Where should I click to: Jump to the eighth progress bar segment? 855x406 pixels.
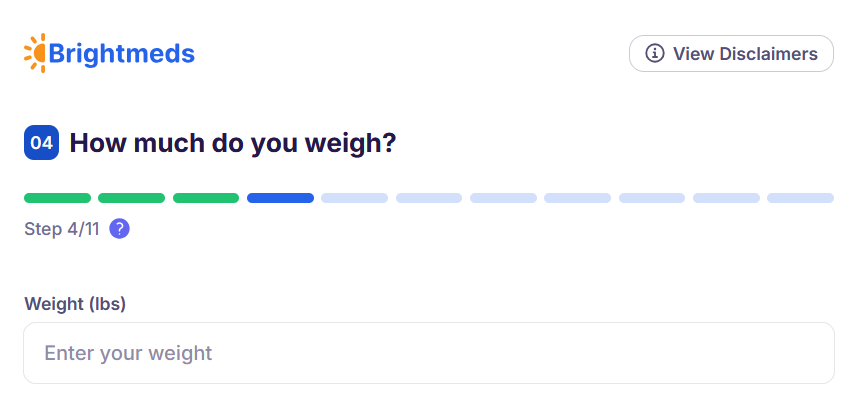click(577, 198)
